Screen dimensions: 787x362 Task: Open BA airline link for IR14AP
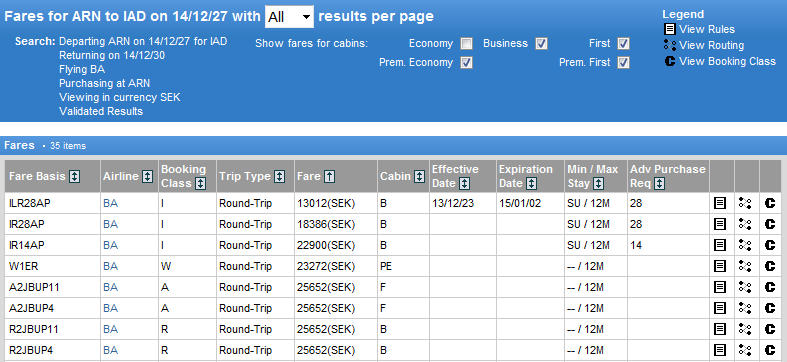point(110,245)
